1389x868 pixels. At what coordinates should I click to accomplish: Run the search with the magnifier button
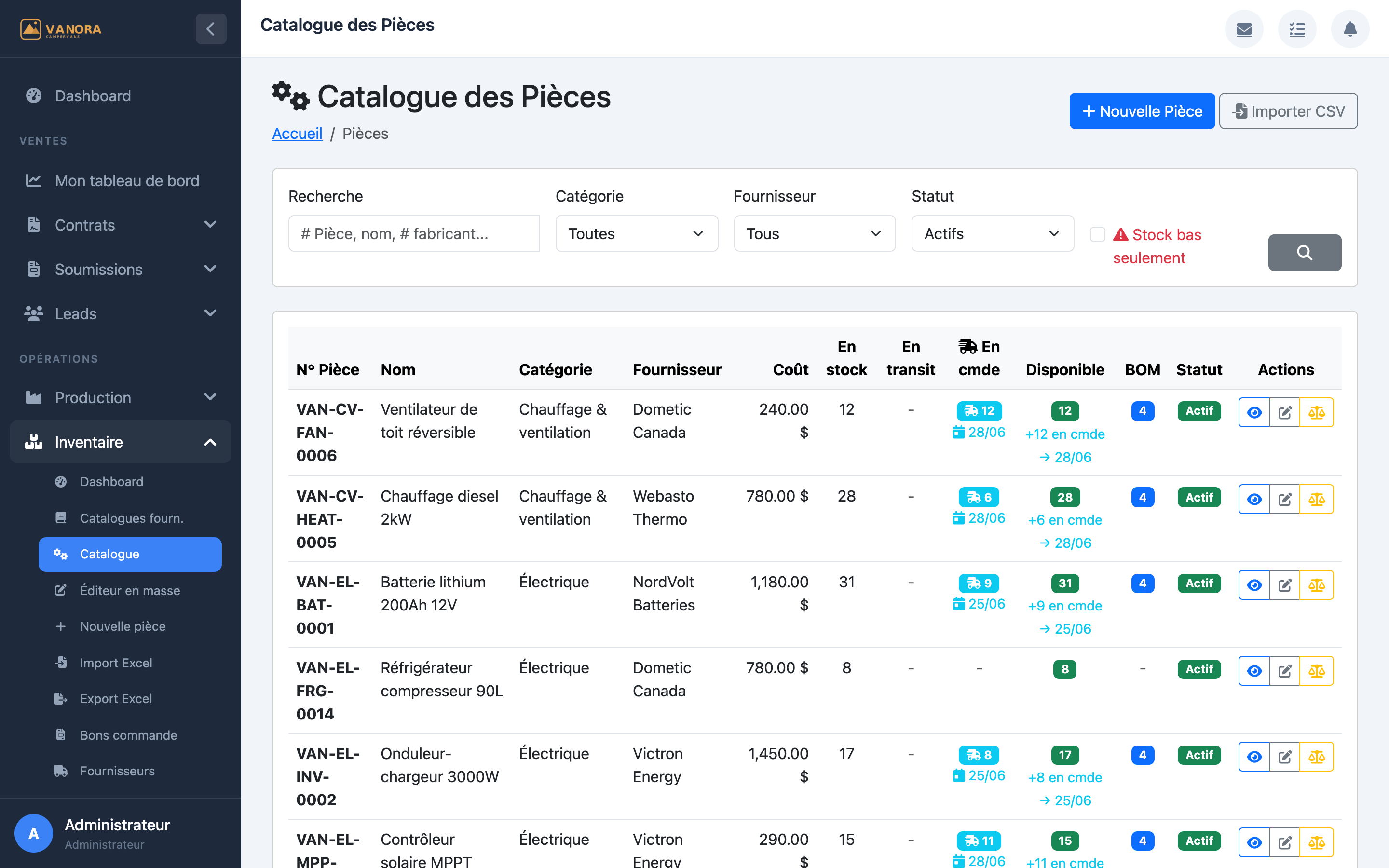(1305, 253)
